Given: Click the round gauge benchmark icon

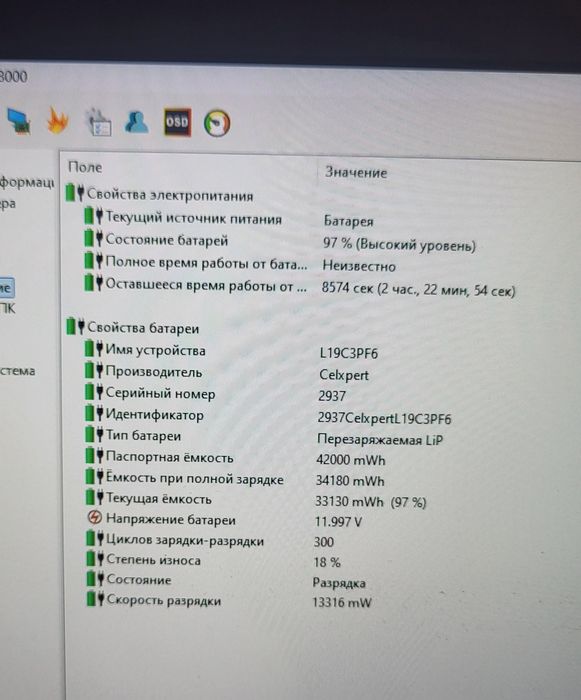Looking at the screenshot, I should pos(217,123).
